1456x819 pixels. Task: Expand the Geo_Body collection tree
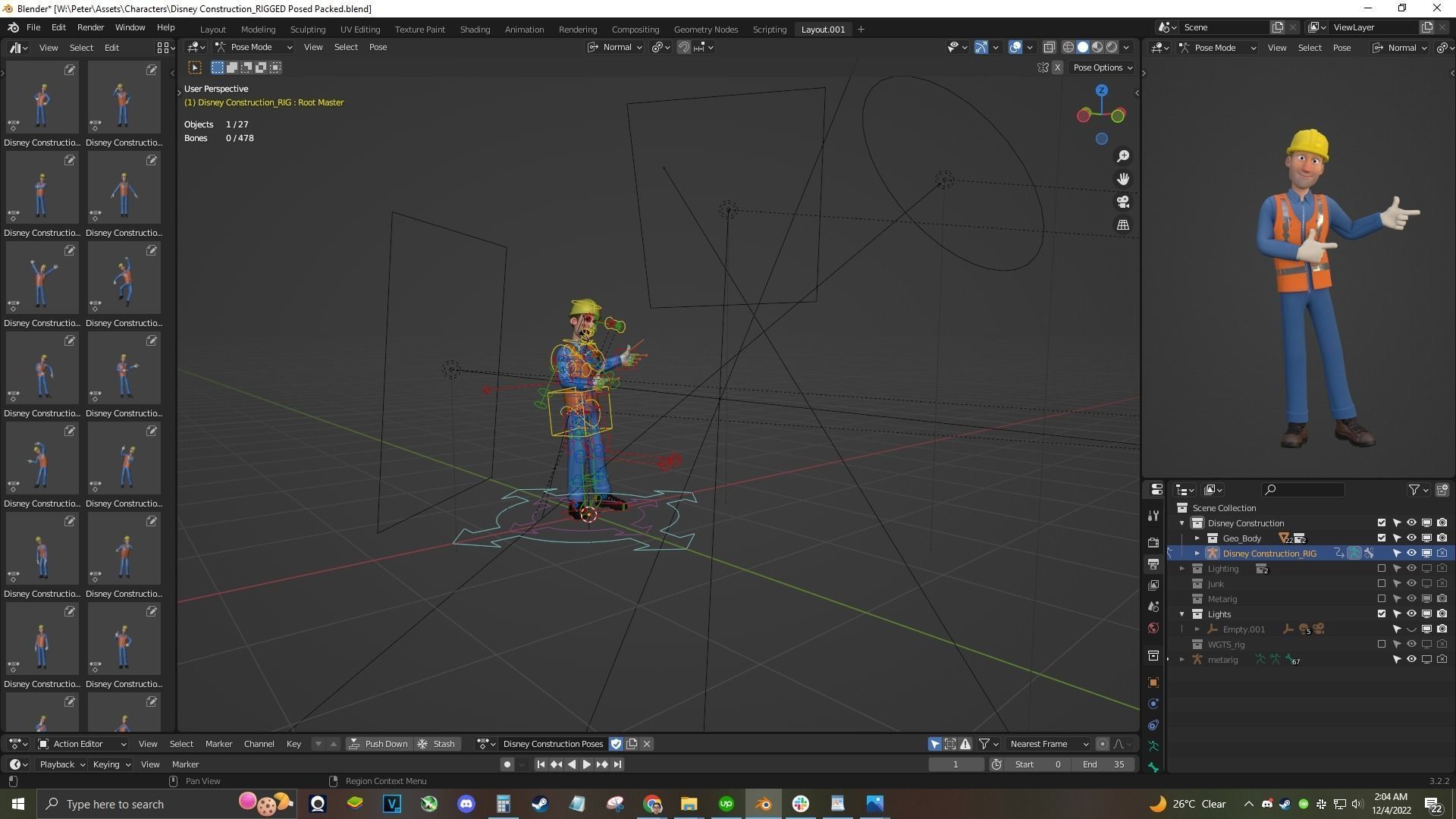click(x=1197, y=538)
